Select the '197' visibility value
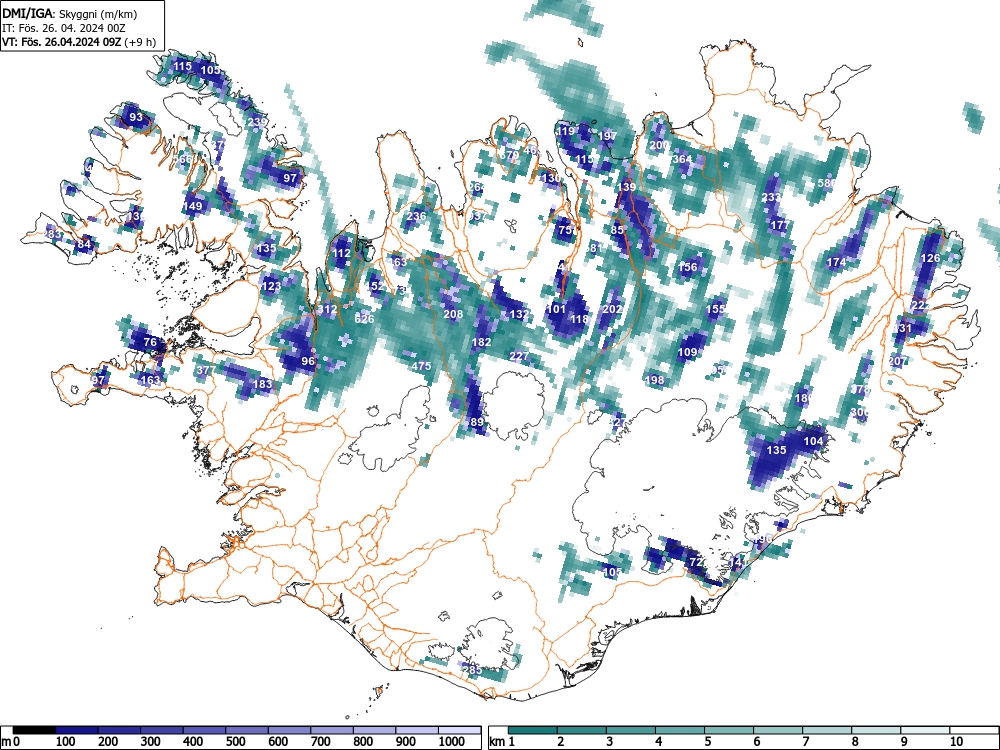 click(x=607, y=135)
